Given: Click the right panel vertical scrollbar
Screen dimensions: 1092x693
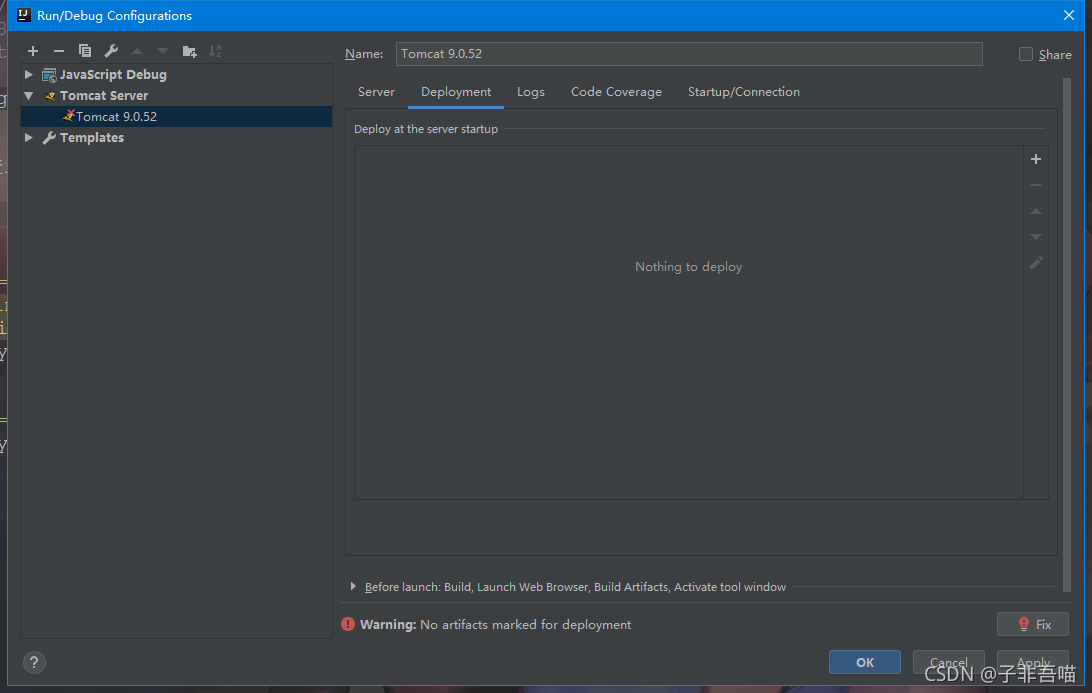Looking at the screenshot, I should 1067,334.
